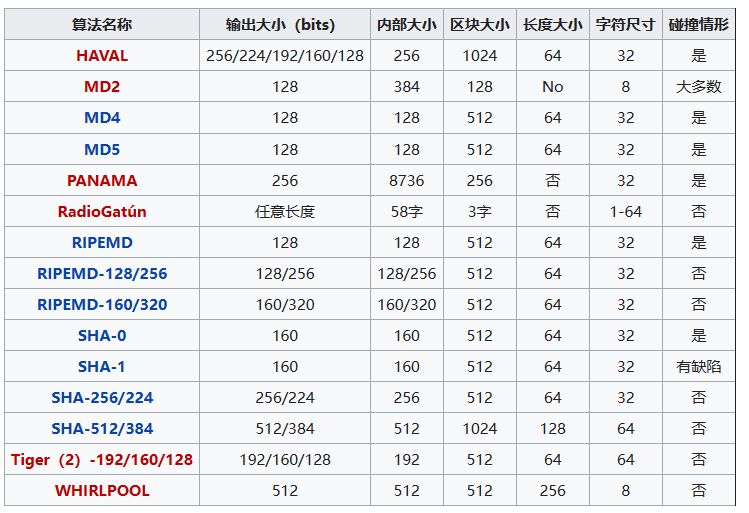Click the 碰撞情形 column header
749x513 pixels.
(698, 24)
